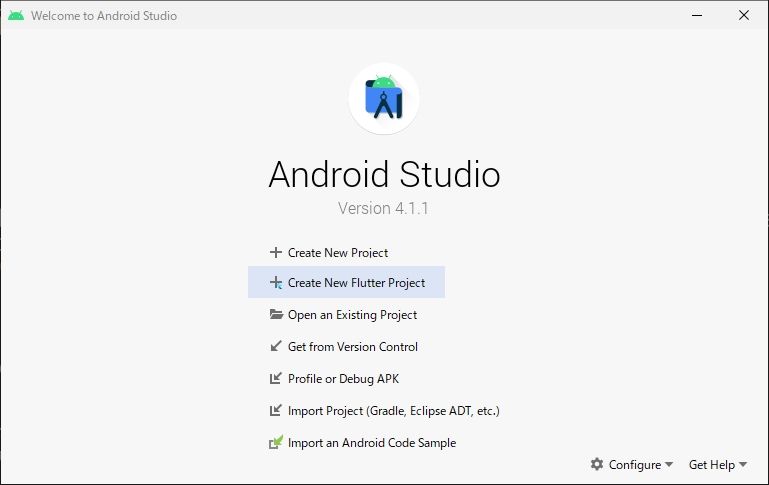769x485 pixels.
Task: Click the Android Studio logo in the center
Action: coord(384,98)
